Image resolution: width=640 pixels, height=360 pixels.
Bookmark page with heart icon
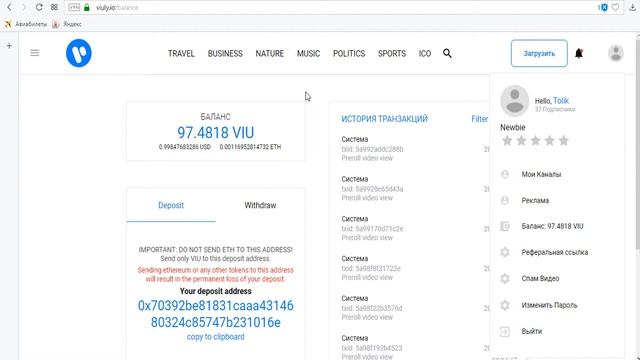point(615,7)
